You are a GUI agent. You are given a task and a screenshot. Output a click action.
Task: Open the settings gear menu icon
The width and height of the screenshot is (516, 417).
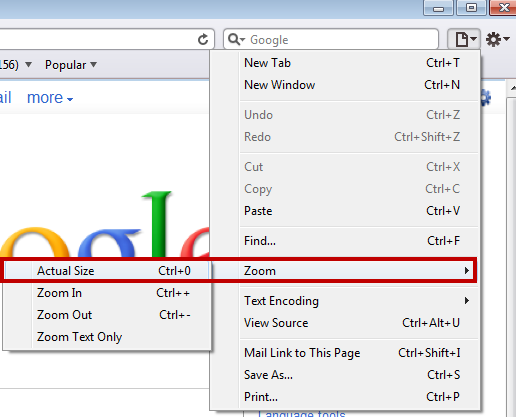498,39
